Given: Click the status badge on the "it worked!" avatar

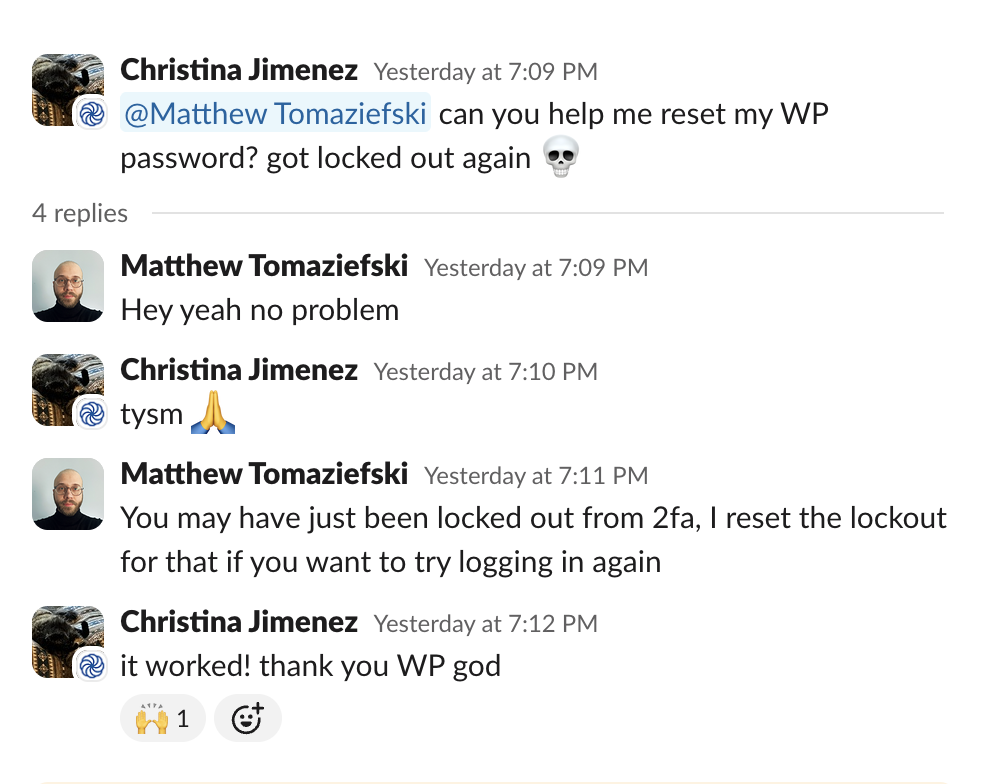Looking at the screenshot, I should click(x=92, y=665).
